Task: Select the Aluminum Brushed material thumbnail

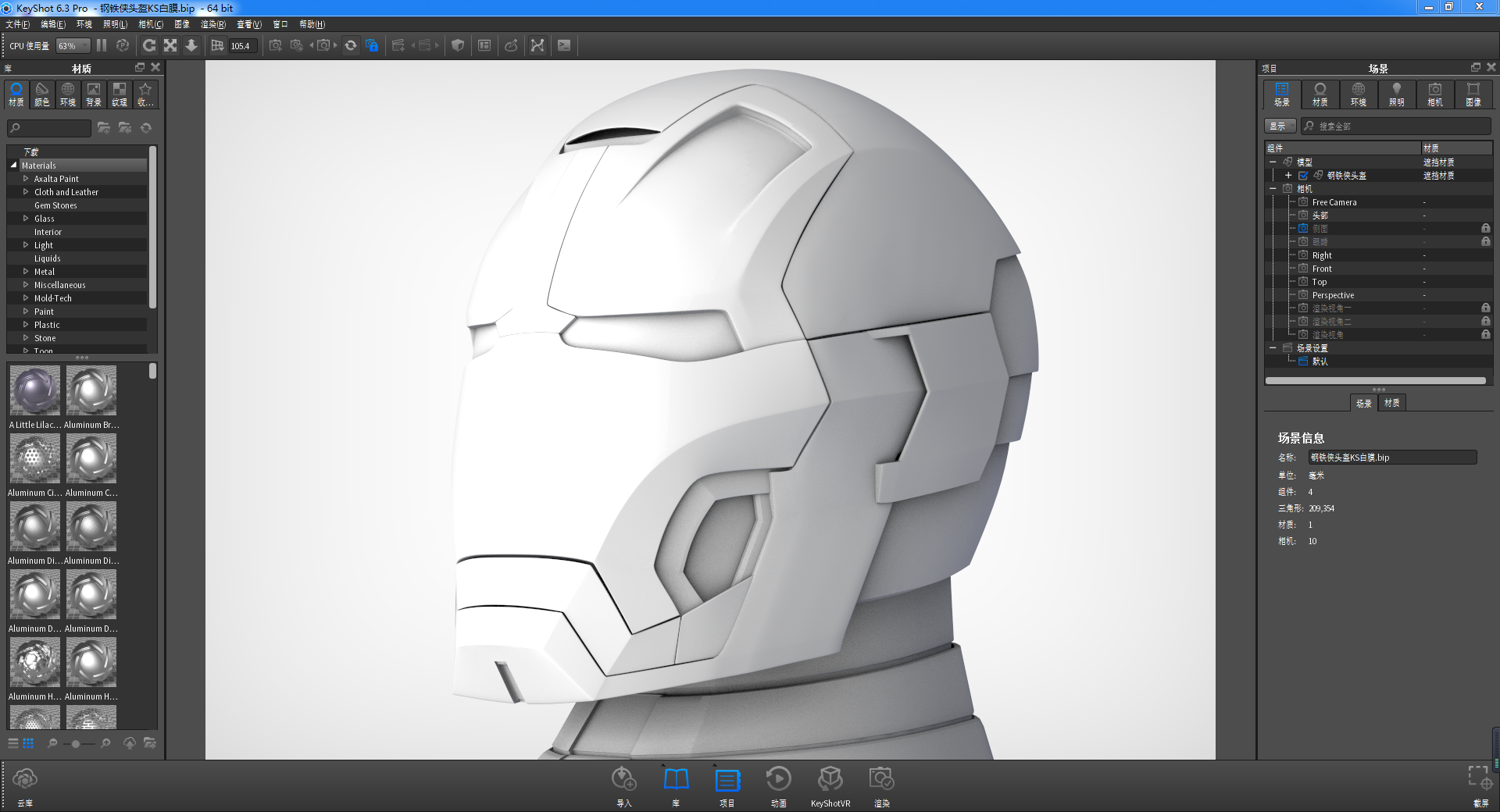Action: click(91, 390)
